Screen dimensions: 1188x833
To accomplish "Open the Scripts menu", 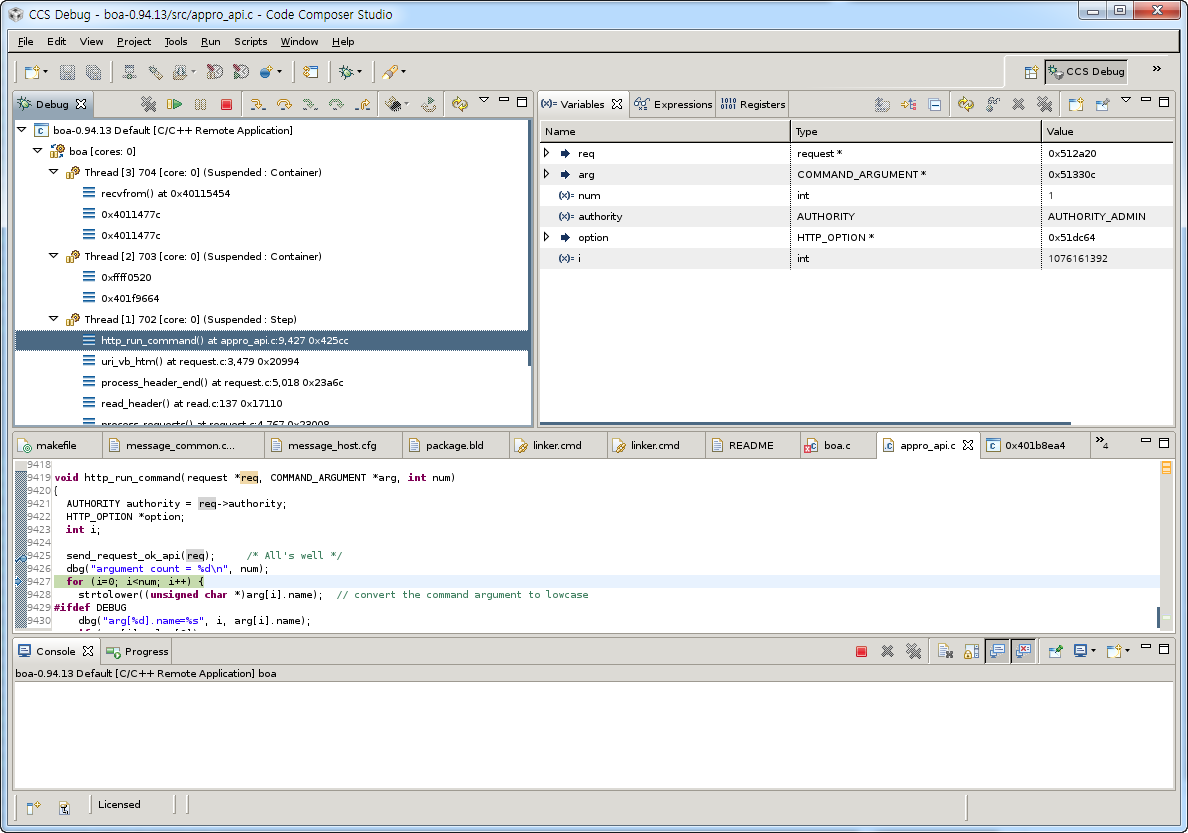I will click(250, 42).
